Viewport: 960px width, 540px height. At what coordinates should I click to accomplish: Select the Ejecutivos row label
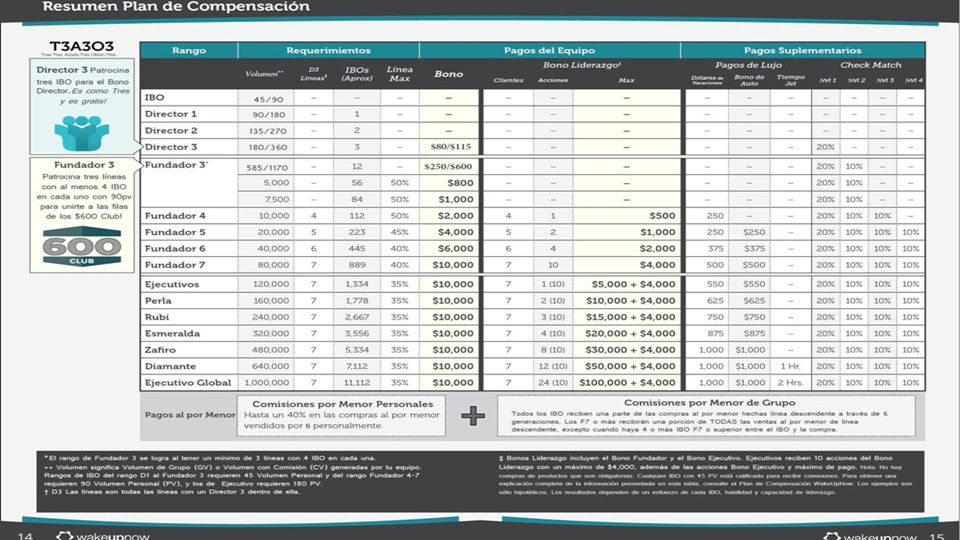172,284
